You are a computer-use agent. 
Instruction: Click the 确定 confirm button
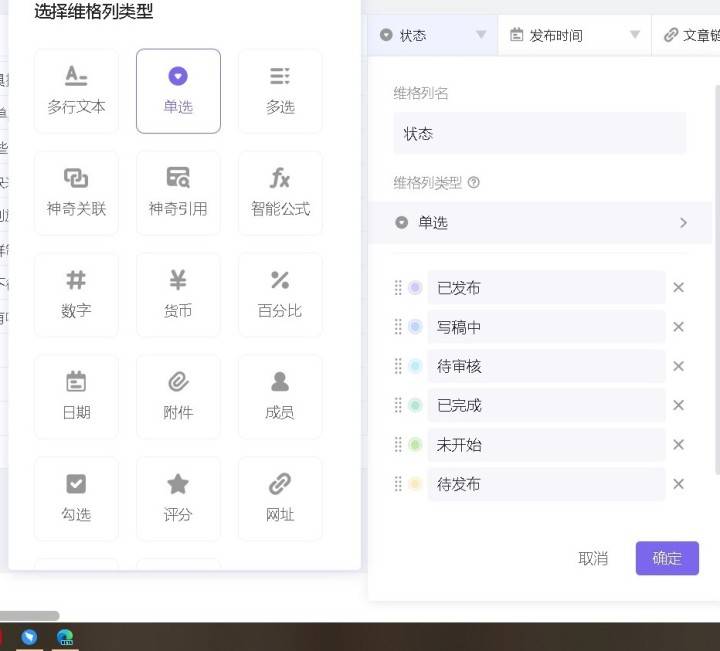click(667, 558)
